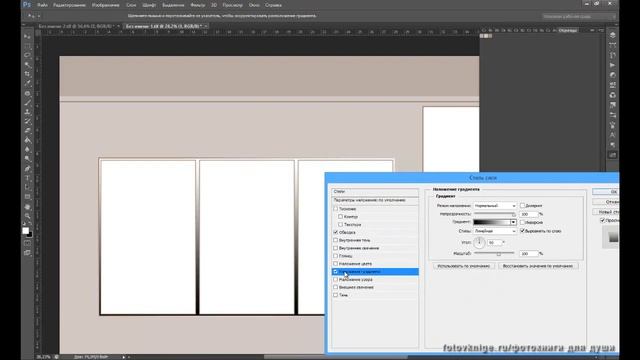Select the Hand tool
Viewport: 640px width, 360px height.
pyautogui.click(x=27, y=207)
